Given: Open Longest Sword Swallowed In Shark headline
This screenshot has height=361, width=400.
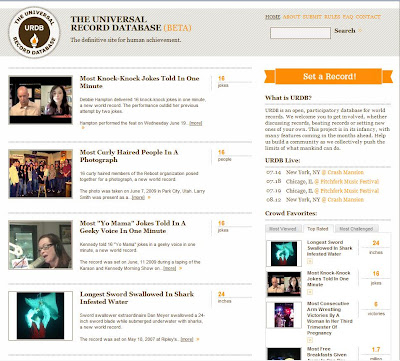Looking at the screenshot, I should [x=137, y=298].
